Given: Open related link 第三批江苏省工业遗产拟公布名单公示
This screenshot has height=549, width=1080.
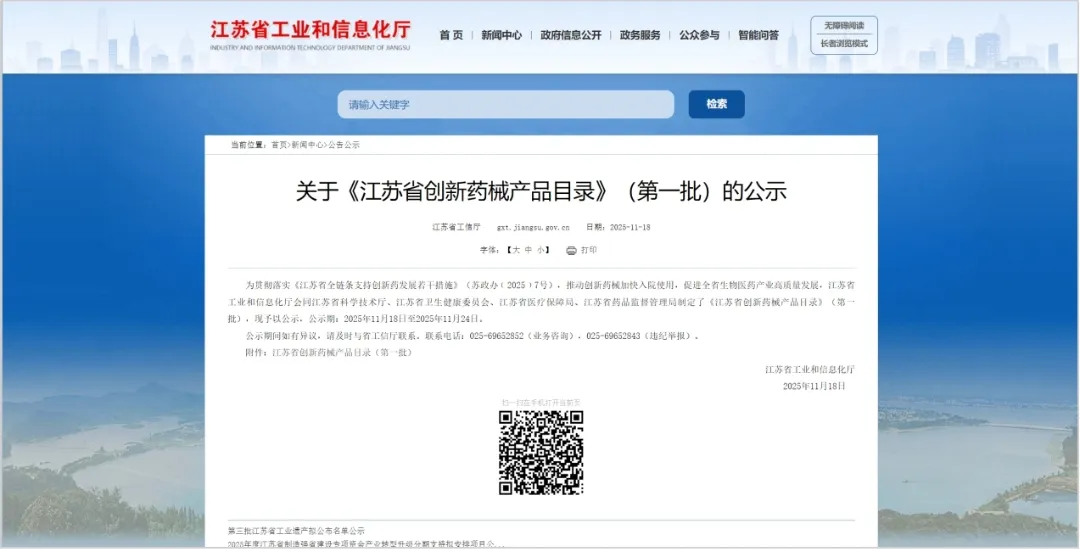Looking at the screenshot, I should [x=296, y=531].
